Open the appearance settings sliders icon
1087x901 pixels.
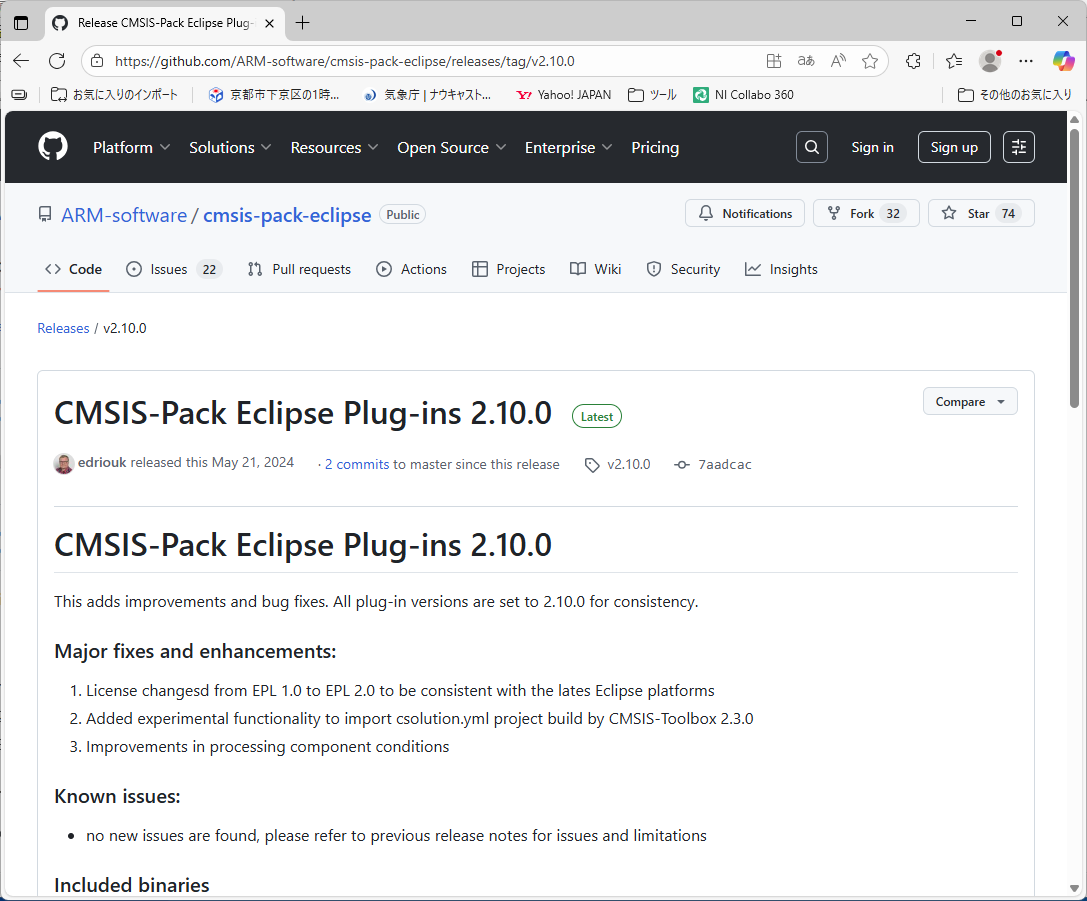1018,147
